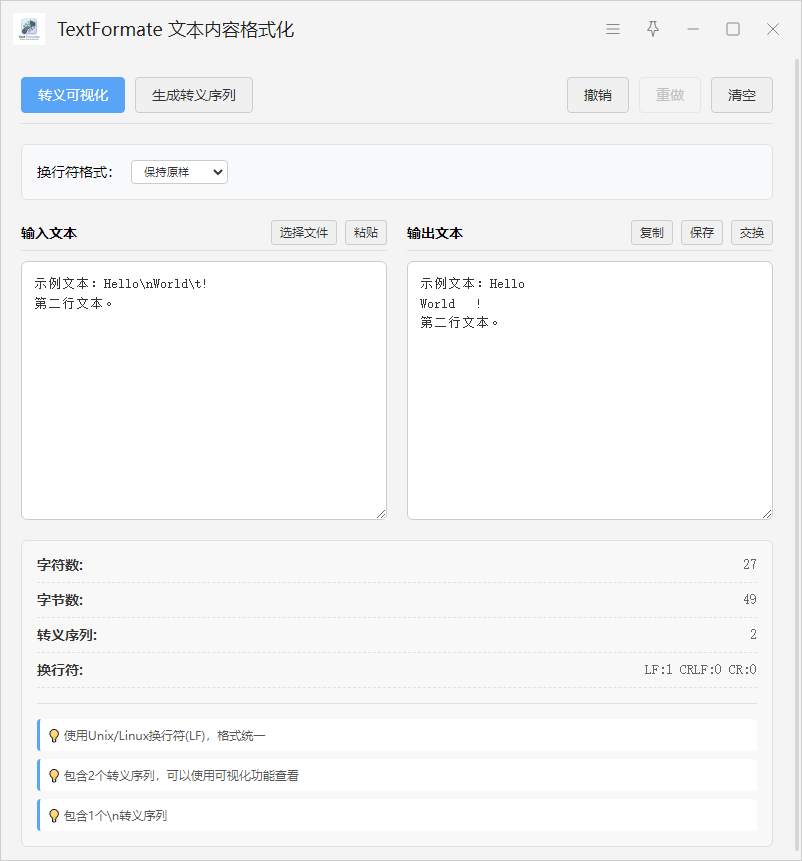Swap input and output with 交换

click(752, 233)
